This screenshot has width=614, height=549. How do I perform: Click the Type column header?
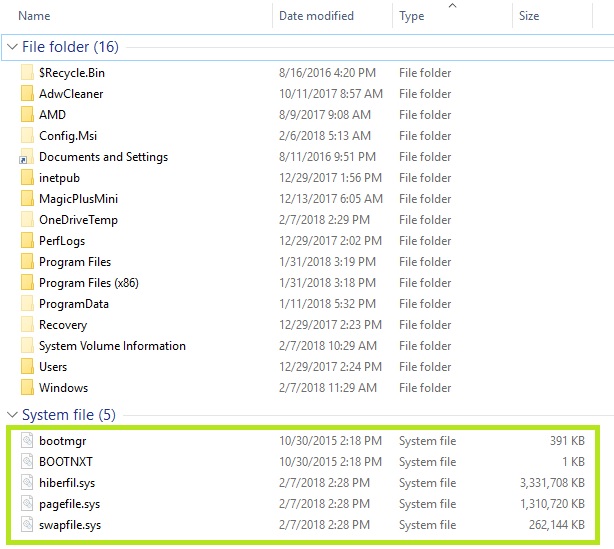coord(412,16)
